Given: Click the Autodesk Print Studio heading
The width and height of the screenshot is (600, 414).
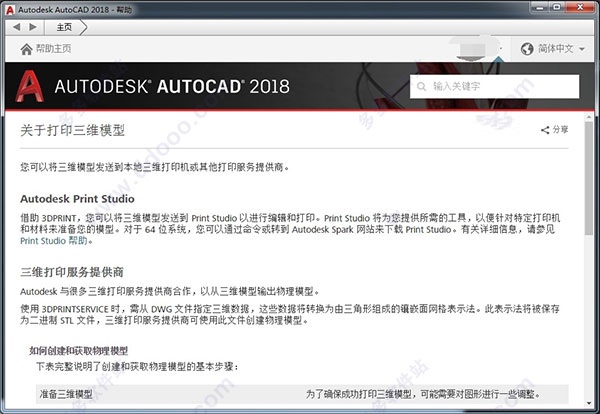Looking at the screenshot, I should 77,199.
